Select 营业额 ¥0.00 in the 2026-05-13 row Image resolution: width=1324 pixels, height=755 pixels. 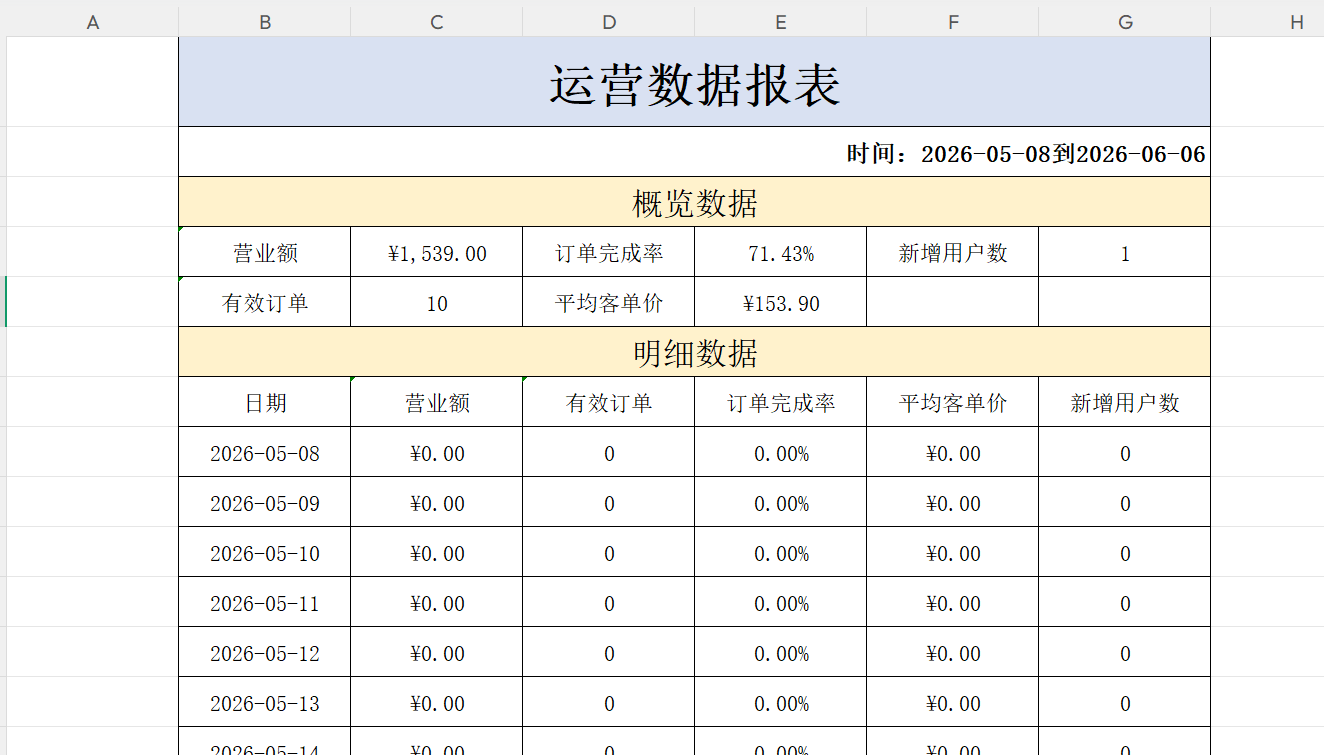(x=437, y=702)
